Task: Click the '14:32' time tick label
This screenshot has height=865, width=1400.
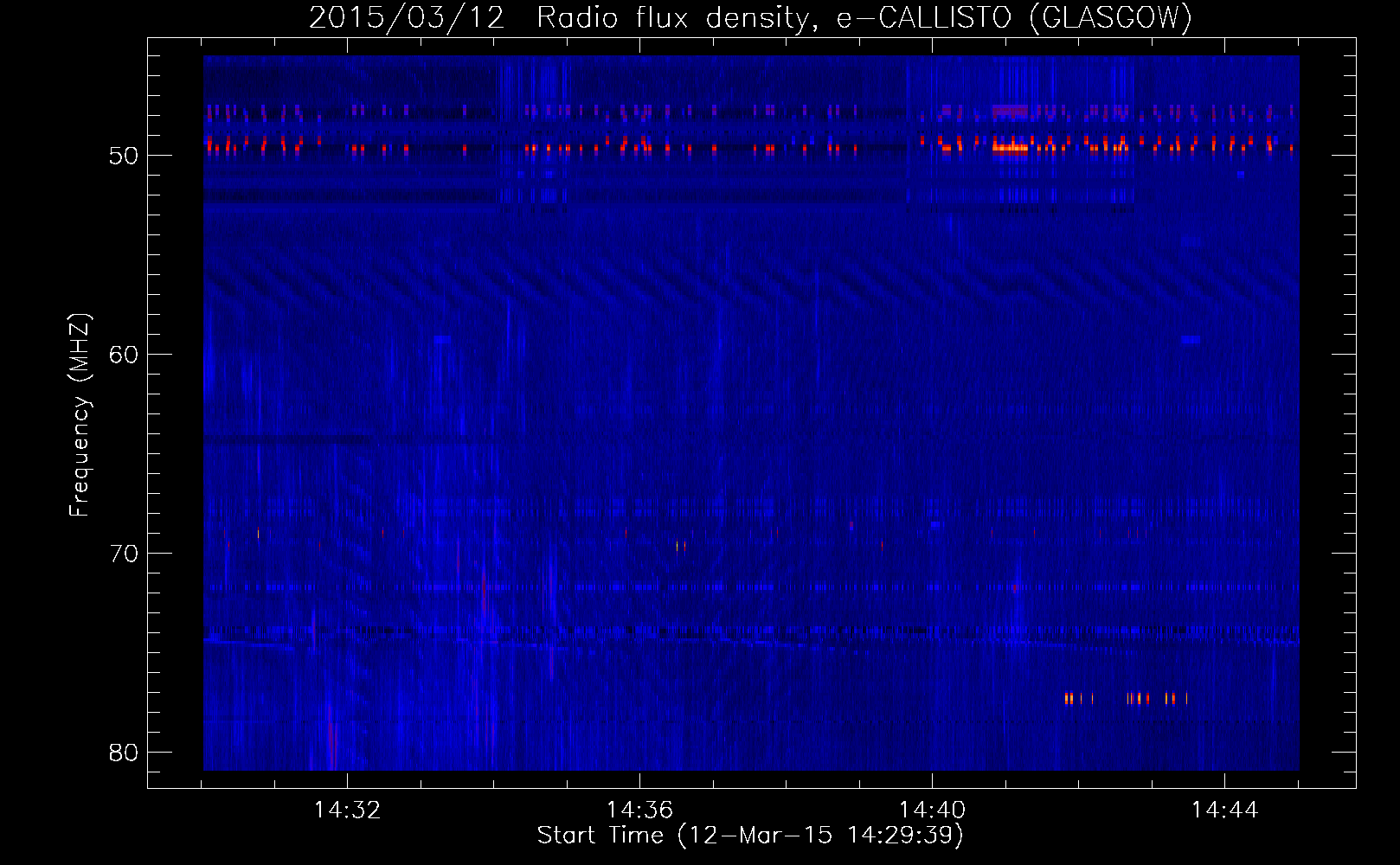Action: pos(347,811)
